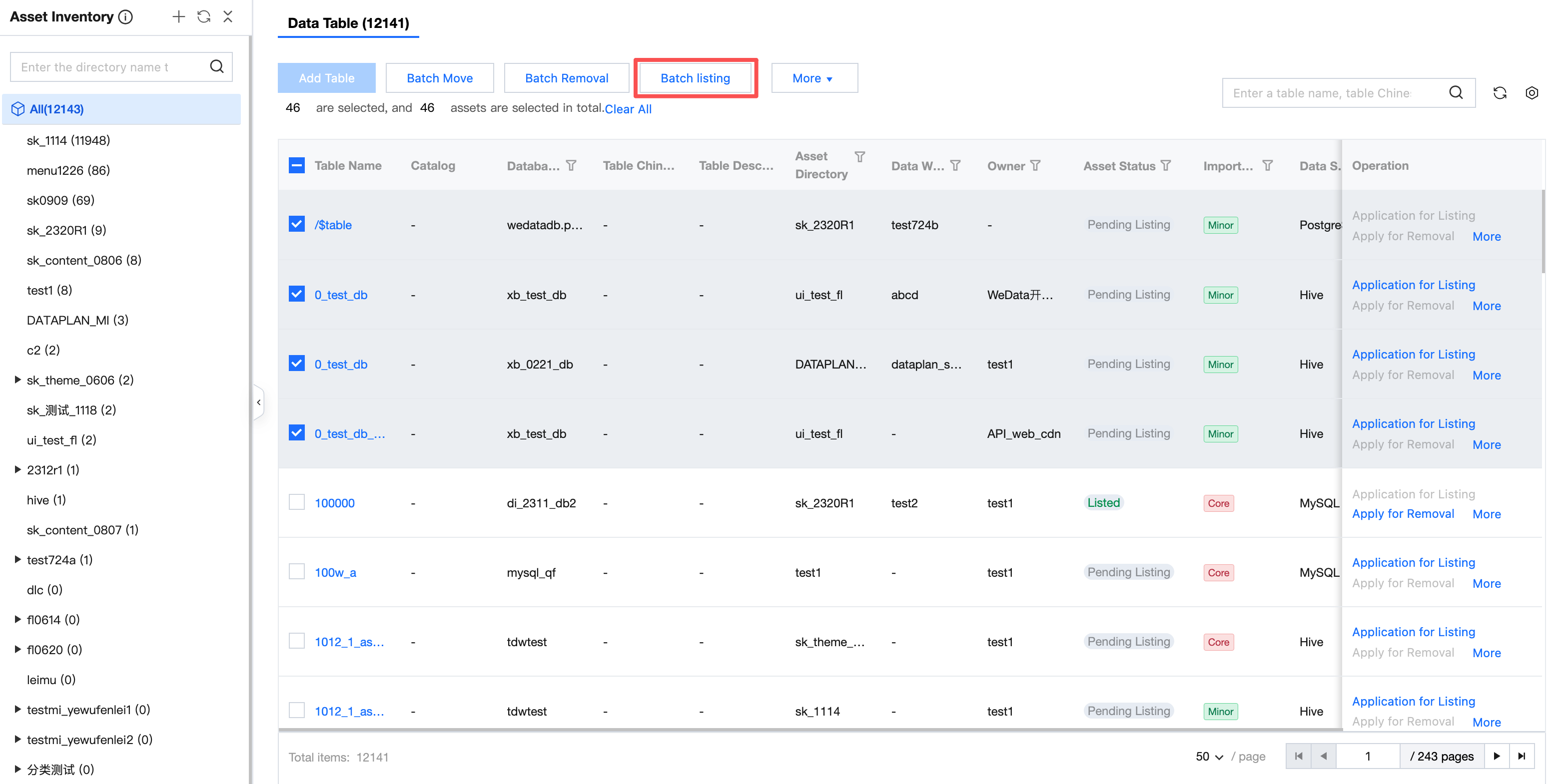Select sk_1114 directory in tree

tap(68, 140)
